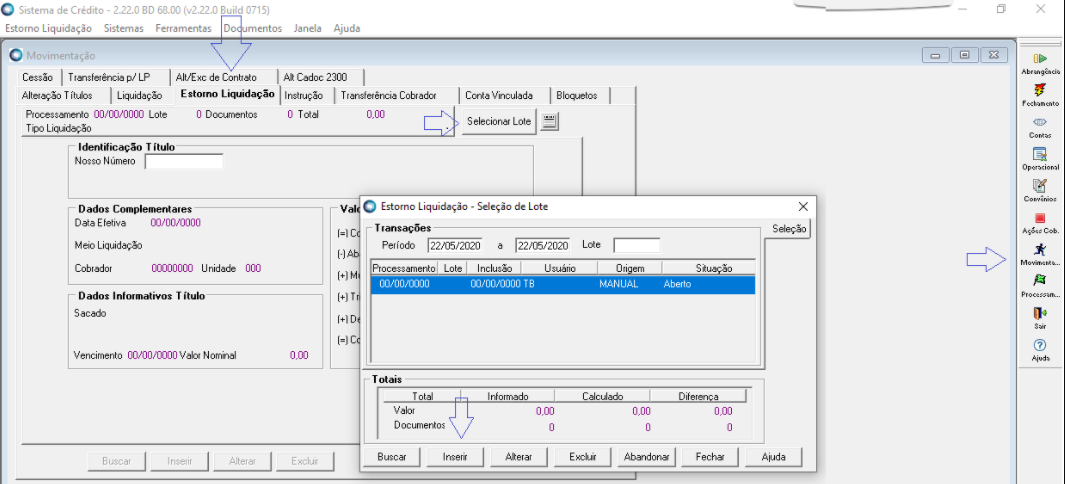Maximize the Movimentação inner window
Image resolution: width=1065 pixels, height=484 pixels.
pyautogui.click(x=964, y=56)
